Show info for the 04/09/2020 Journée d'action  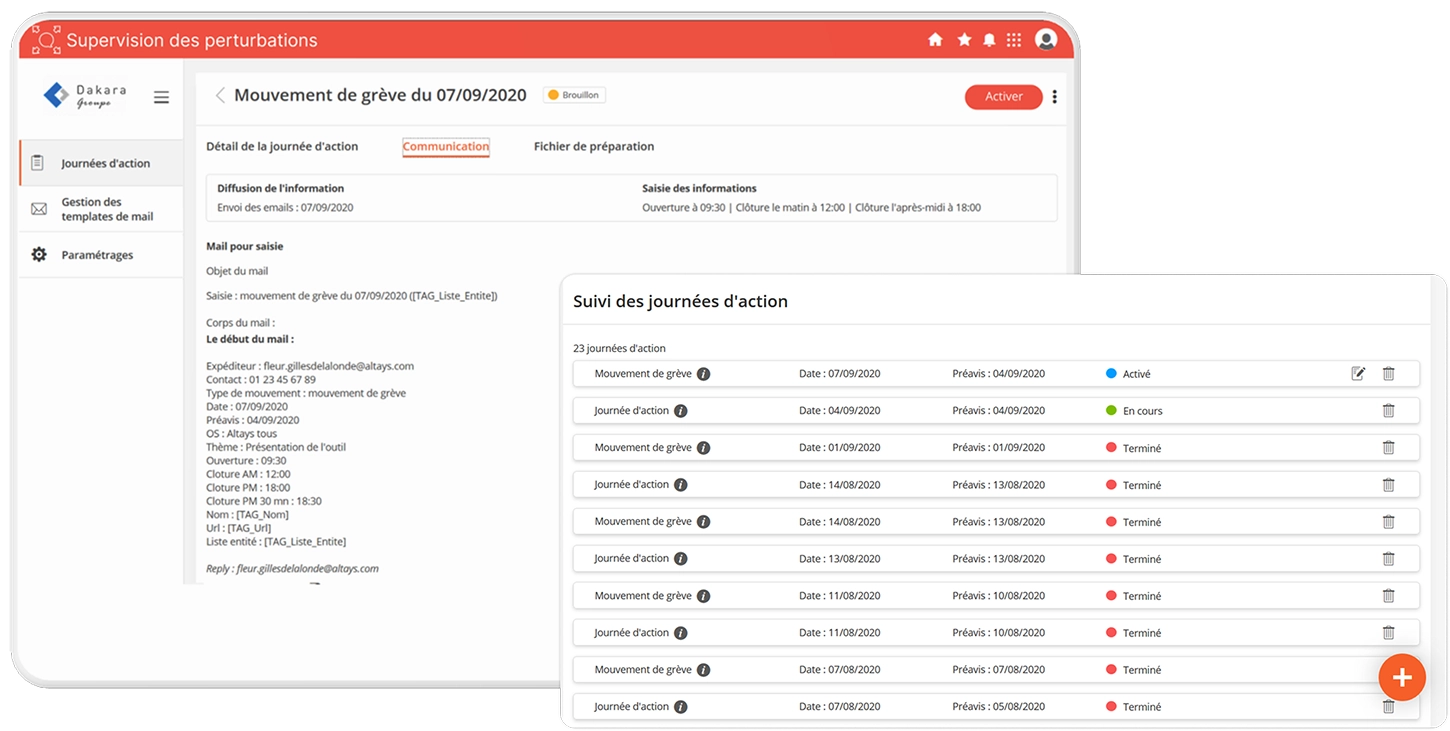click(x=681, y=411)
